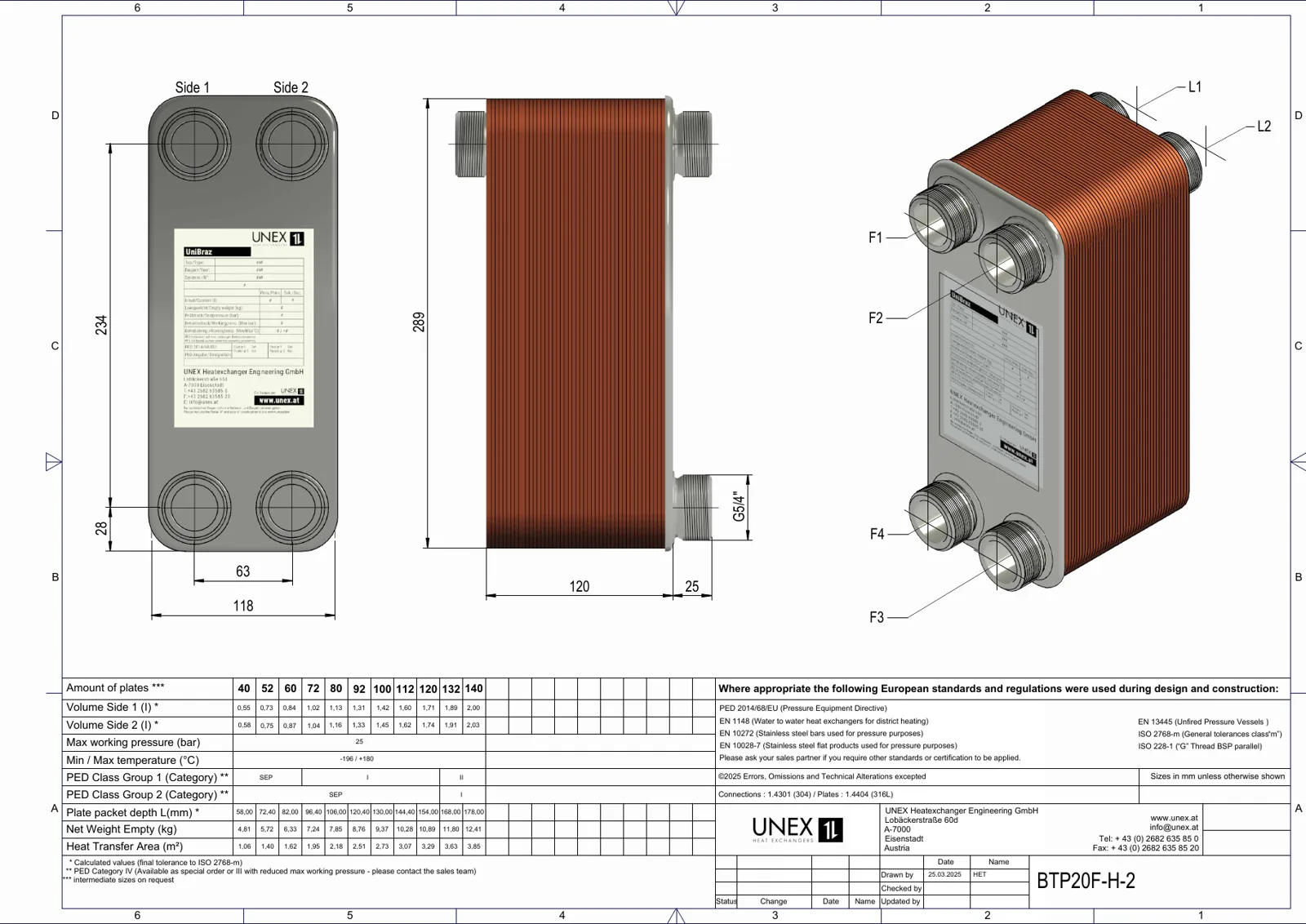Click the 63 port spacing dimension

(243, 571)
